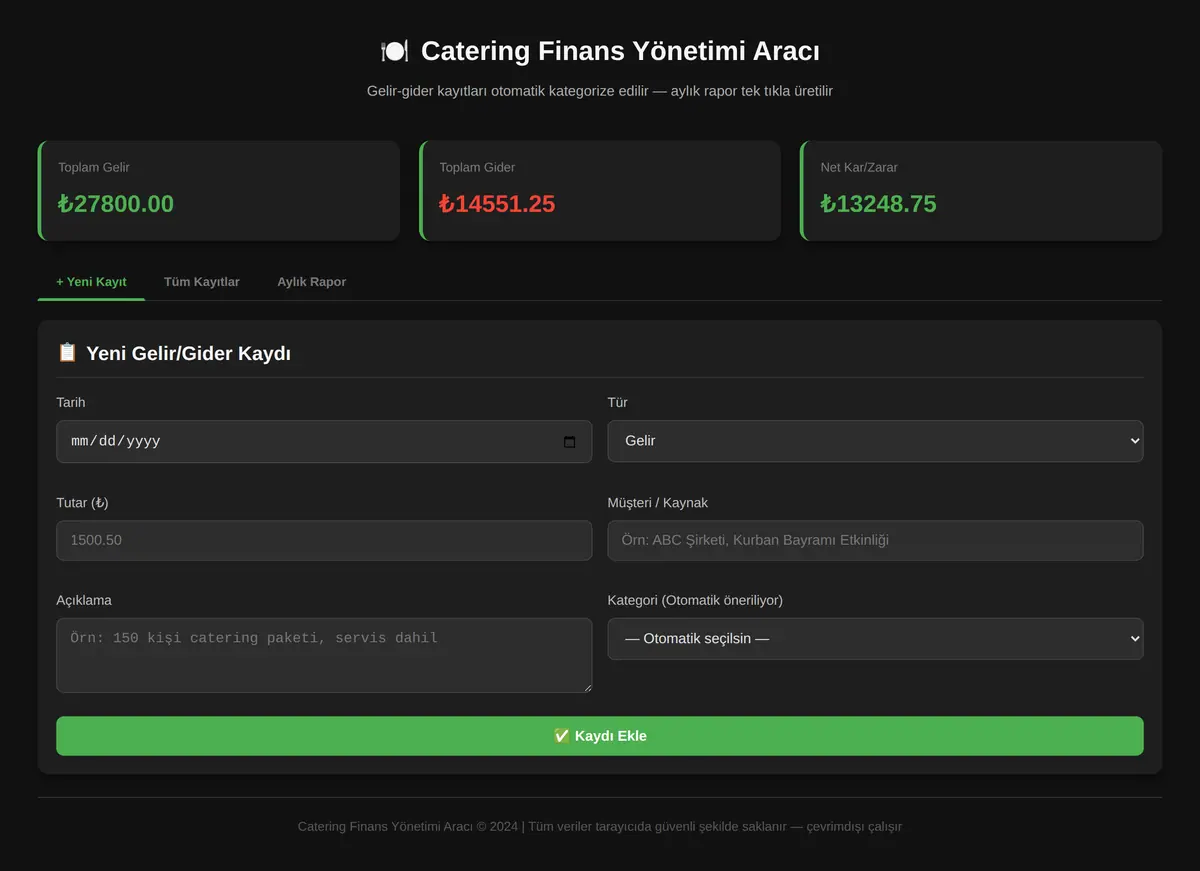Select the + Yeni Kayıt tab
Image resolution: width=1200 pixels, height=871 pixels.
tap(91, 282)
